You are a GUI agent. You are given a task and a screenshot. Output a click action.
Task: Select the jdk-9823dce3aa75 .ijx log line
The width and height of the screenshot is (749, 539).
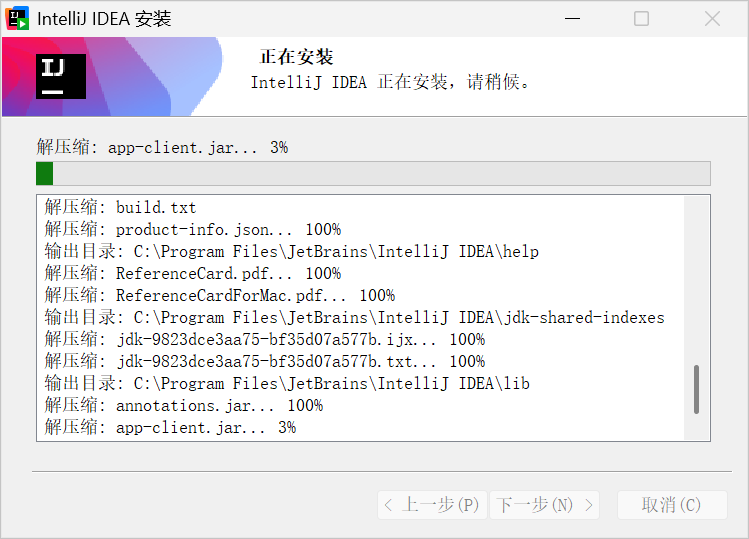(265, 340)
